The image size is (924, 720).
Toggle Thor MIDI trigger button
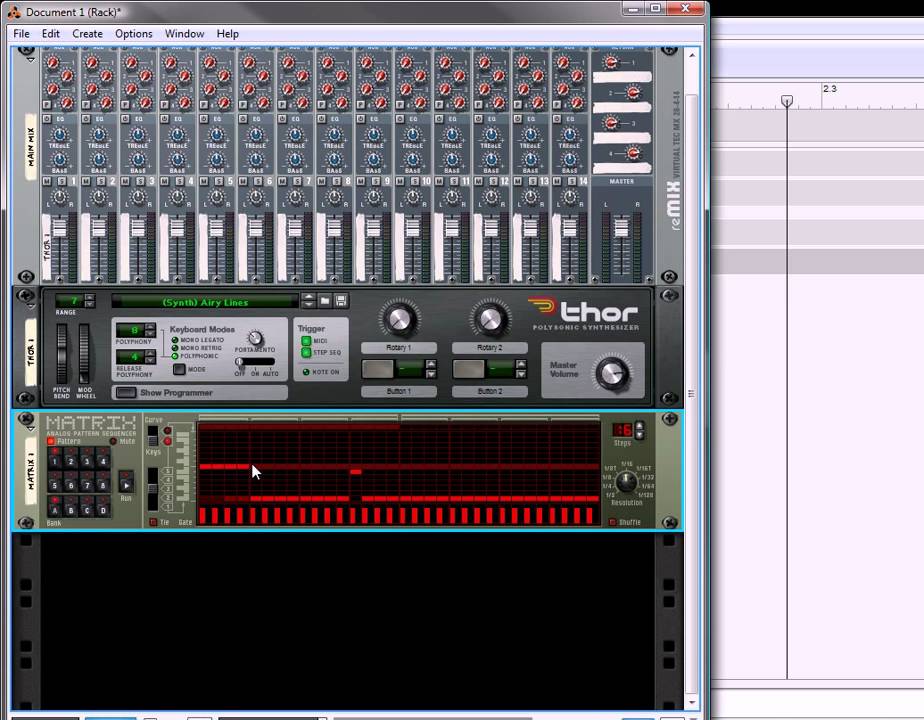coord(306,341)
